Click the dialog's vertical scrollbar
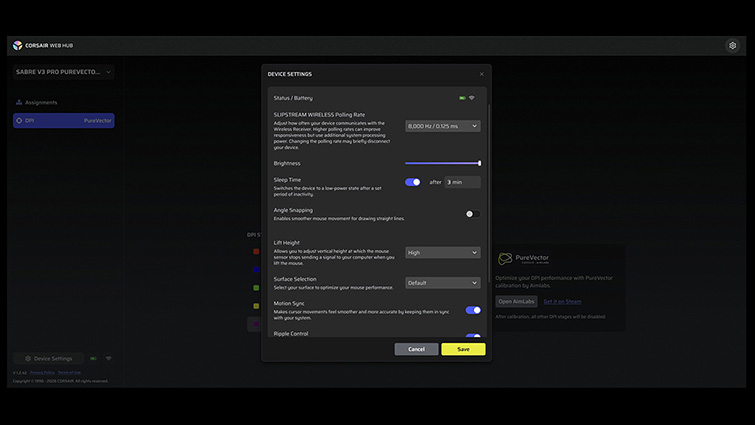Screen dimensions: 755x425 click(489, 193)
